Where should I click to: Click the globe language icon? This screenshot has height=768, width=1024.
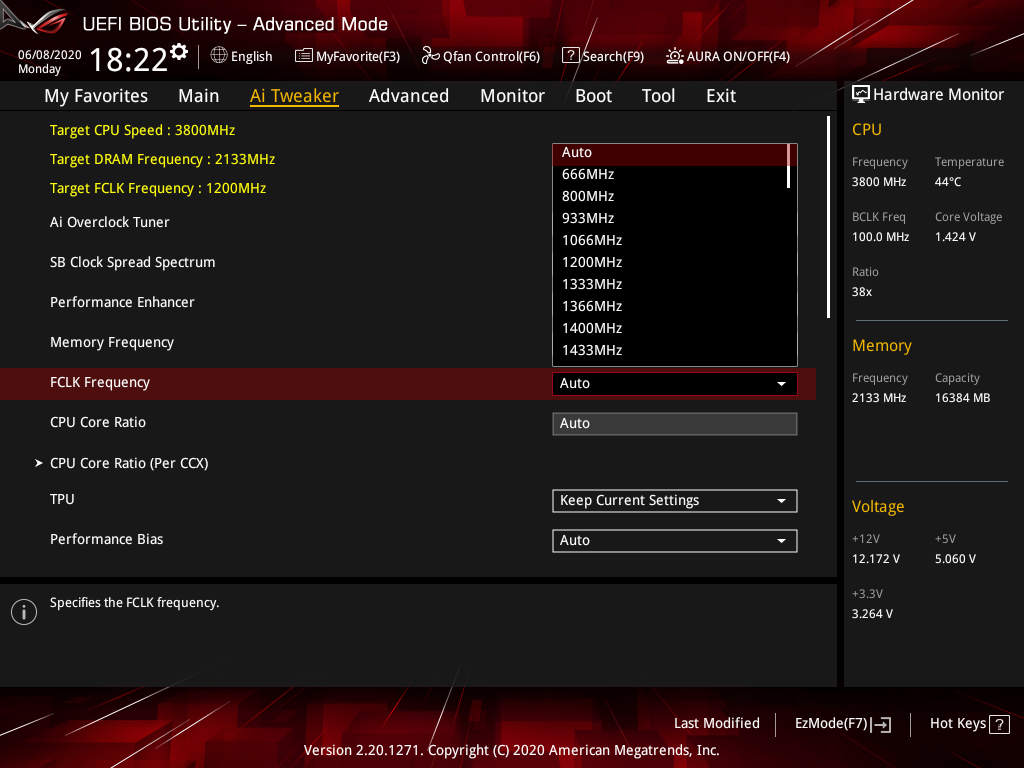click(219, 56)
